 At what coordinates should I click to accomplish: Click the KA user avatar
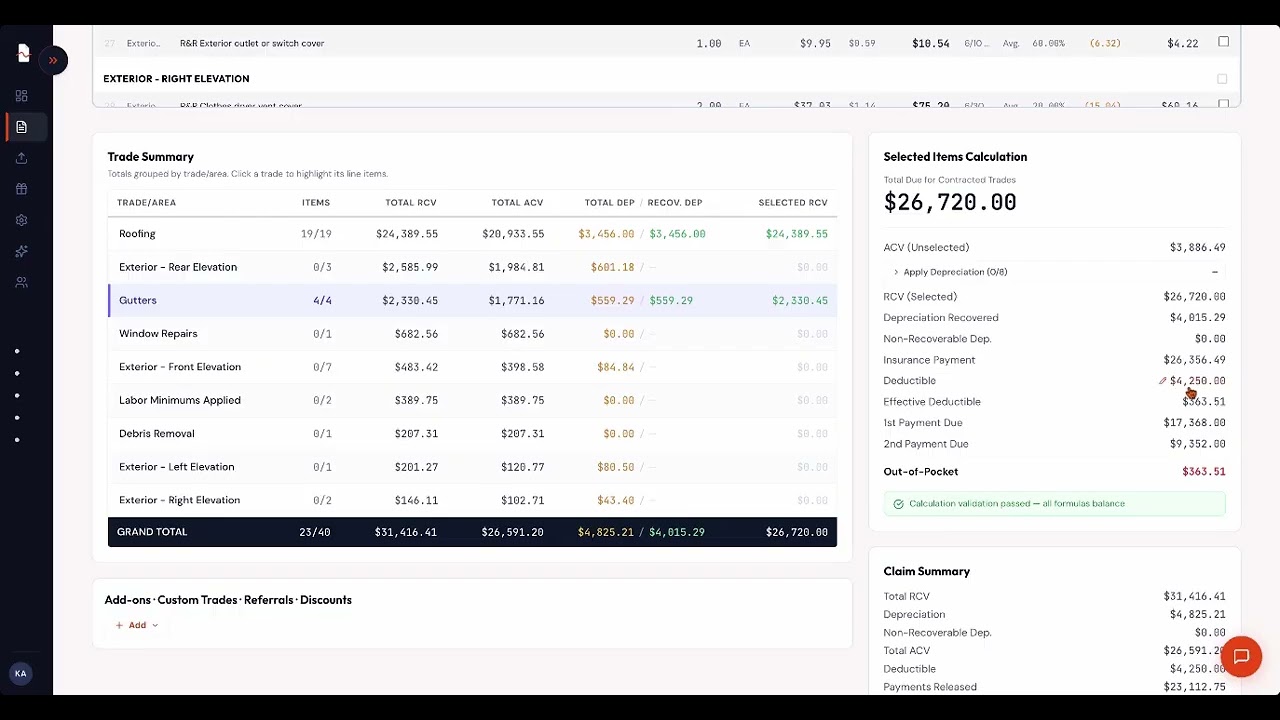coord(20,674)
